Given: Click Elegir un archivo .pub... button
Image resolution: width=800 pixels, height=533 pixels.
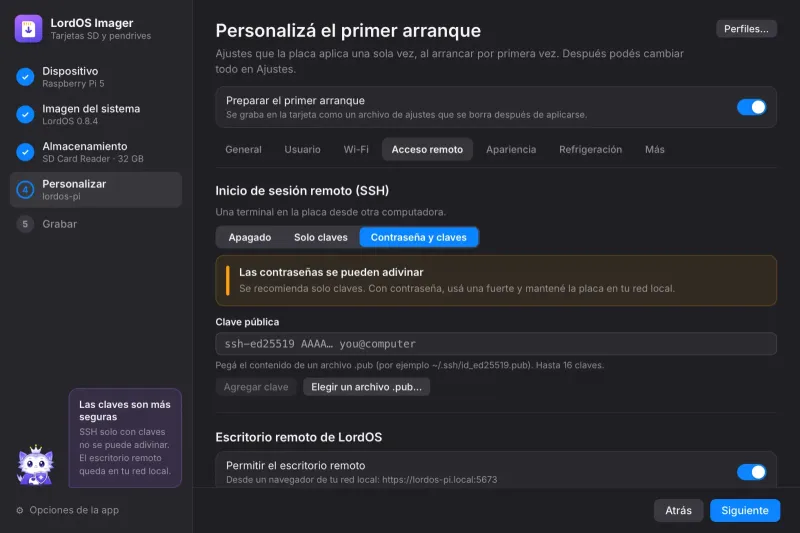Looking at the screenshot, I should pyautogui.click(x=366, y=387).
